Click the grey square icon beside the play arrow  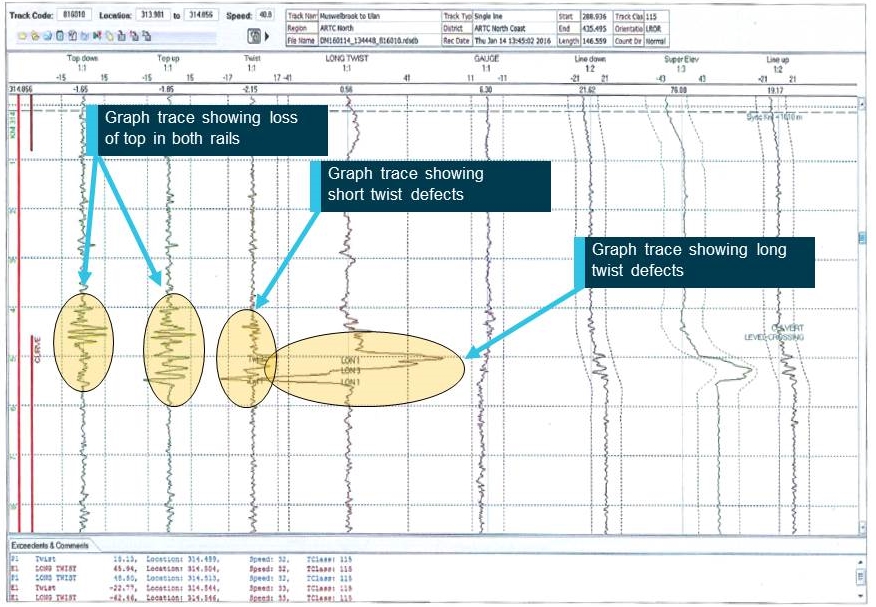(x=254, y=36)
